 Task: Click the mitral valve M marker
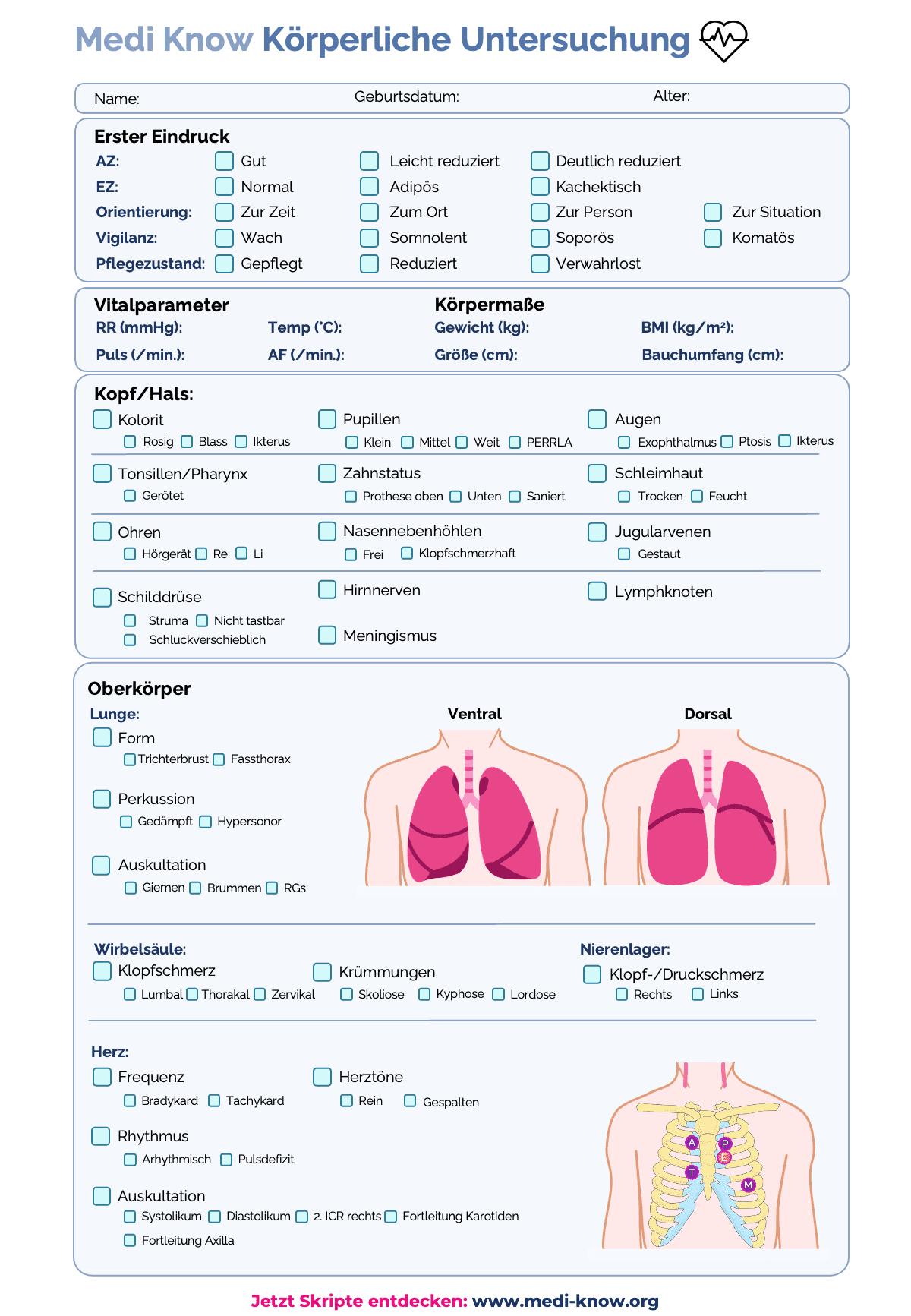(x=749, y=1185)
